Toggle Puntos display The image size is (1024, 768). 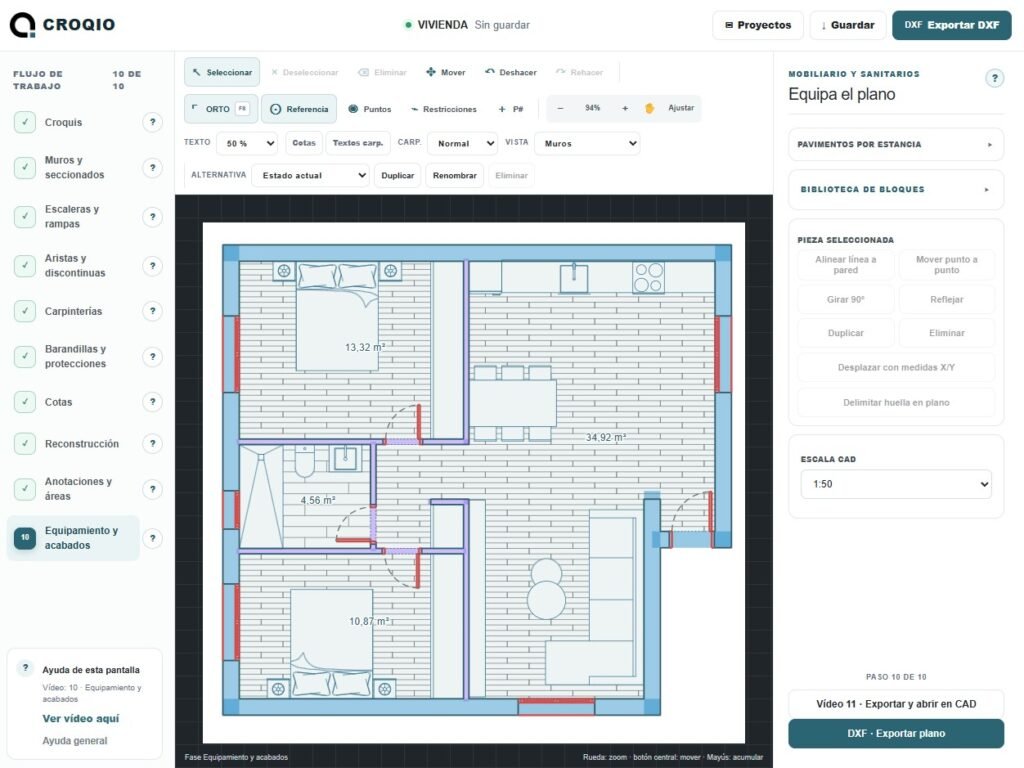[x=370, y=109]
